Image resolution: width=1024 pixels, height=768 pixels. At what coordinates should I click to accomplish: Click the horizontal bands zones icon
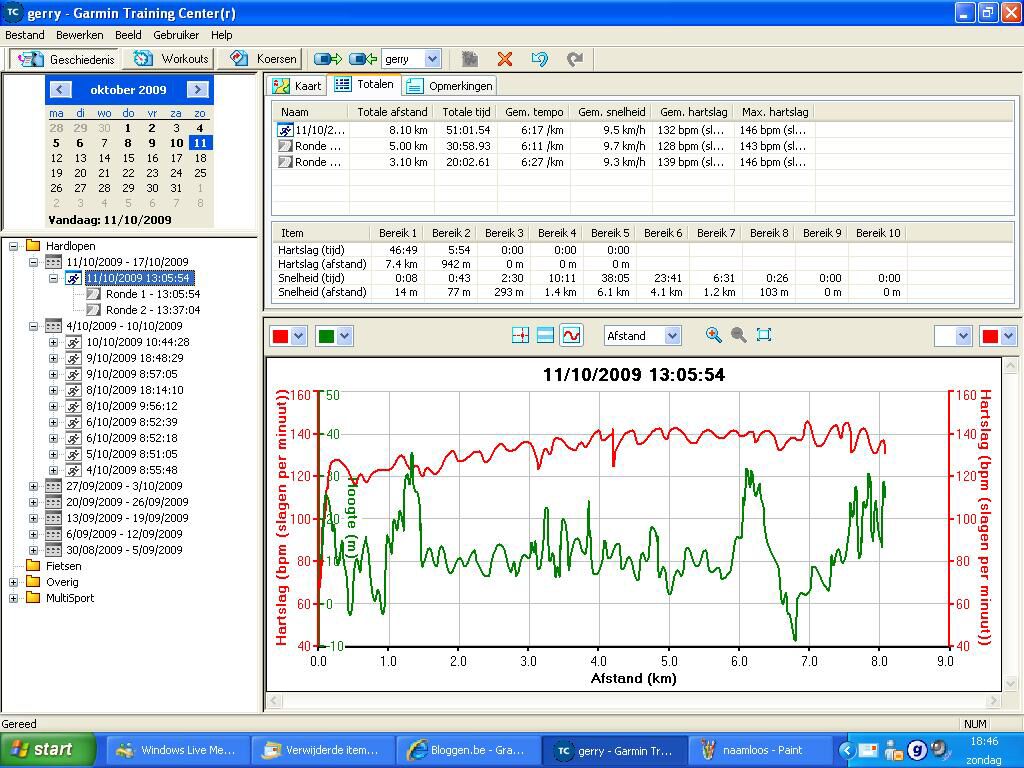(545, 336)
